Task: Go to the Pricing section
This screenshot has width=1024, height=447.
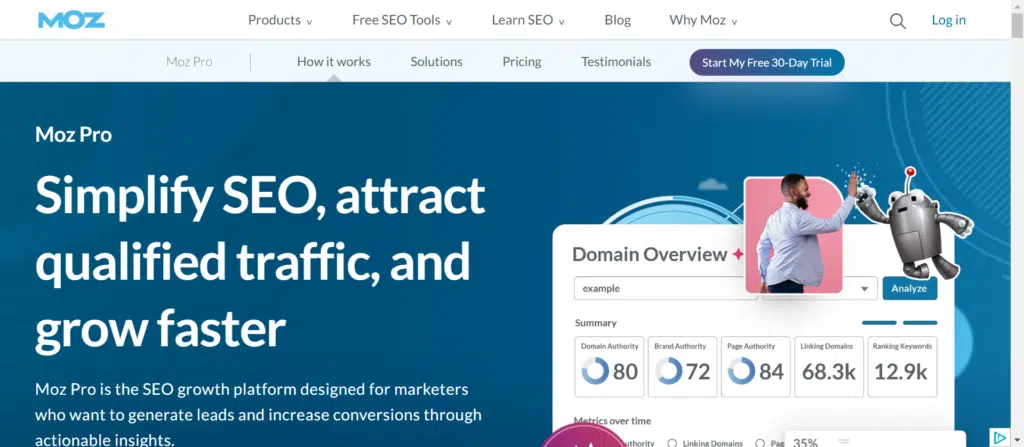Action: point(522,62)
